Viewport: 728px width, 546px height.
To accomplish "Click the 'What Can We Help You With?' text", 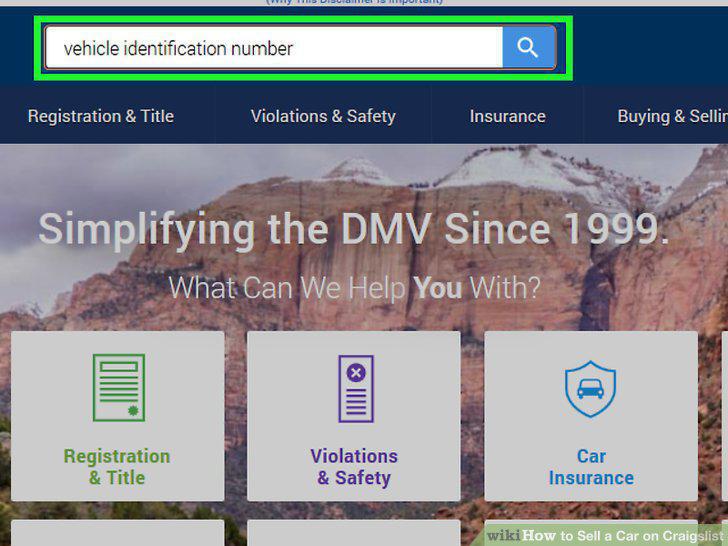I will point(355,287).
